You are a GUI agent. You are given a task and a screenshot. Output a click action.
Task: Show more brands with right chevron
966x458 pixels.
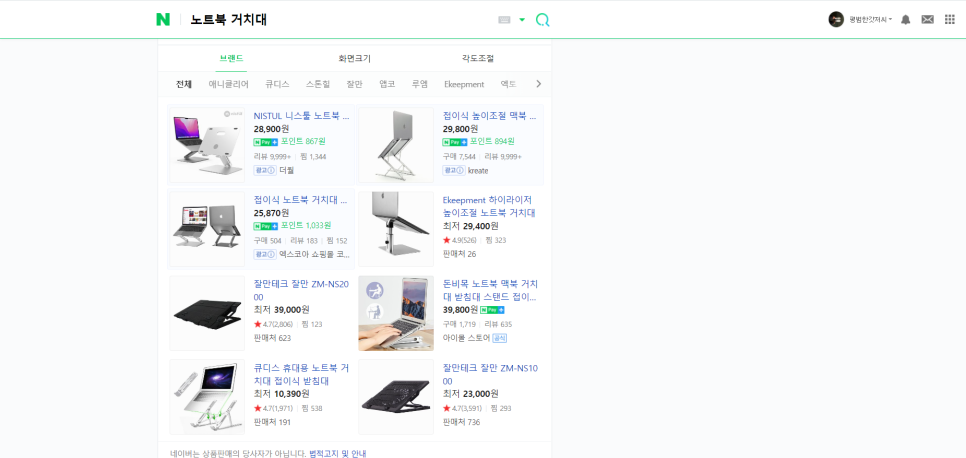(538, 84)
